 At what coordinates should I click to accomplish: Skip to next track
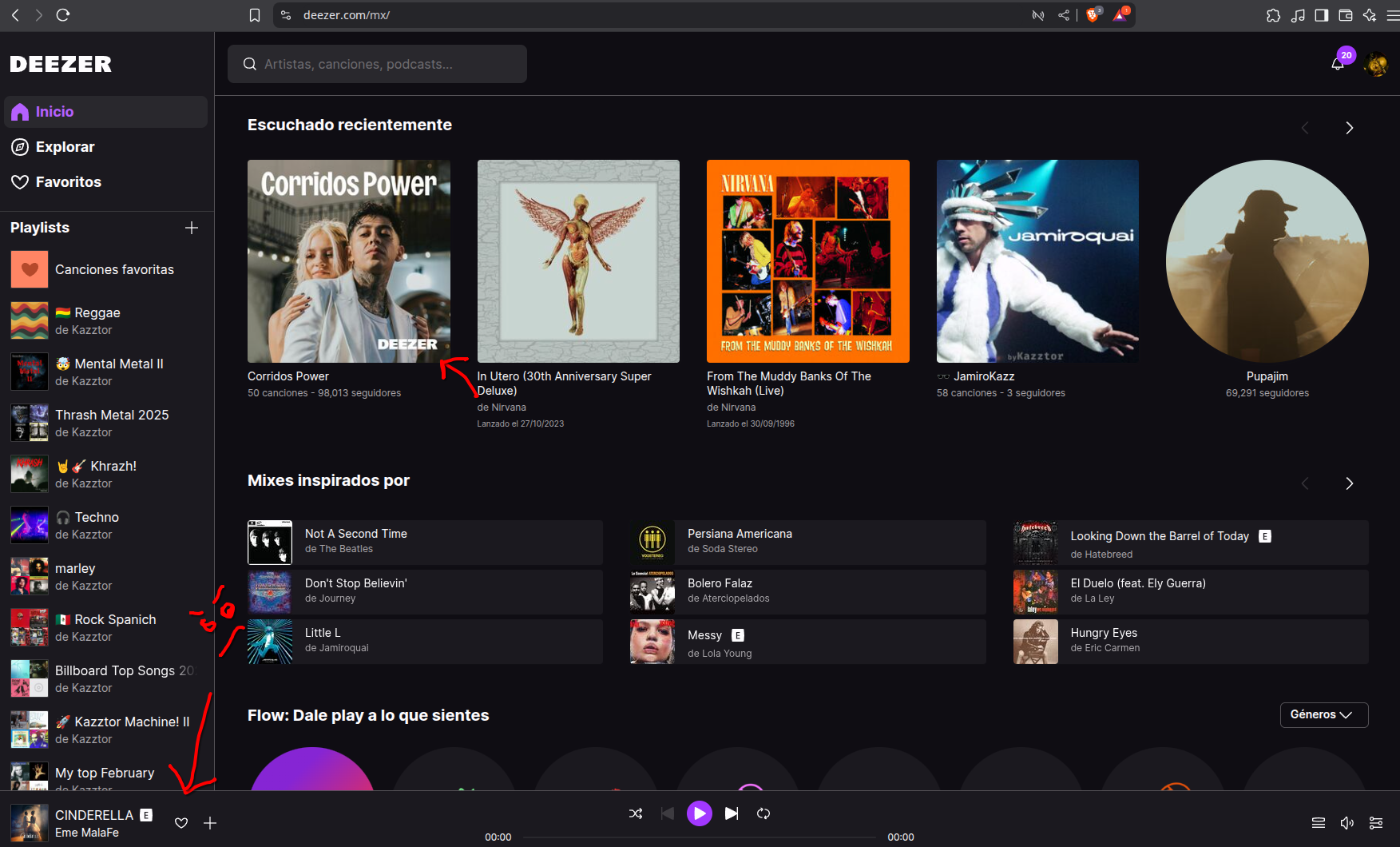point(732,813)
